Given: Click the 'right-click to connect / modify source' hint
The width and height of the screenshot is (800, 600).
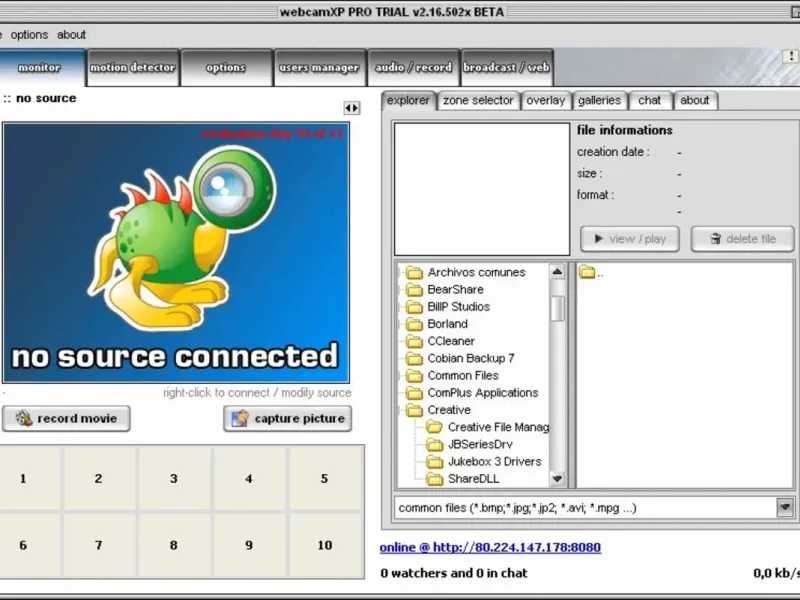Looking at the screenshot, I should [x=257, y=393].
